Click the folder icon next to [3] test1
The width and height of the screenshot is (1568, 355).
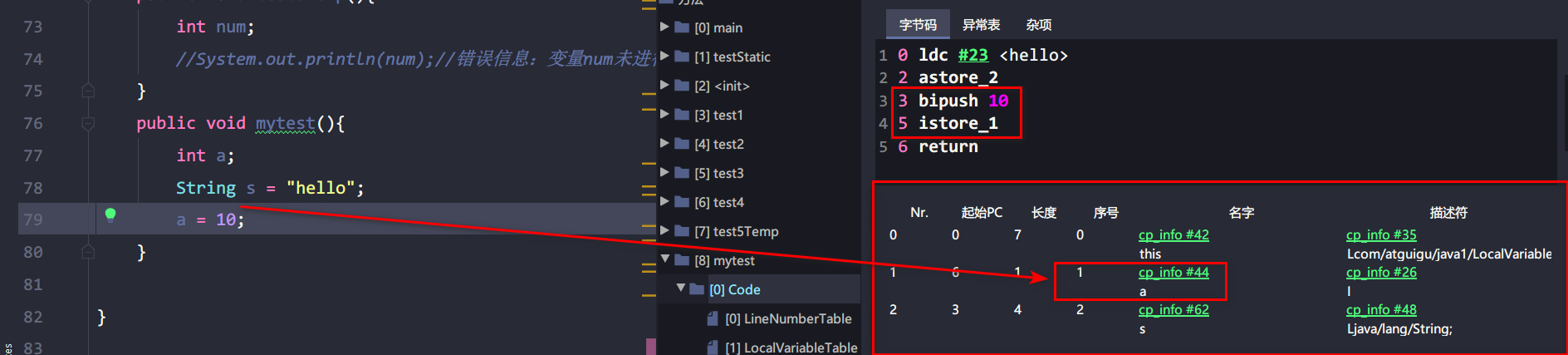(682, 115)
